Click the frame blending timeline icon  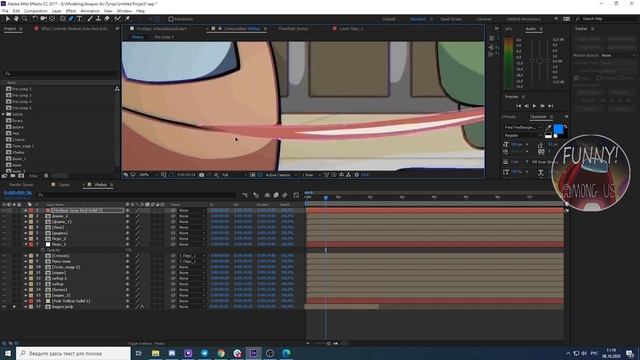tap(276, 196)
